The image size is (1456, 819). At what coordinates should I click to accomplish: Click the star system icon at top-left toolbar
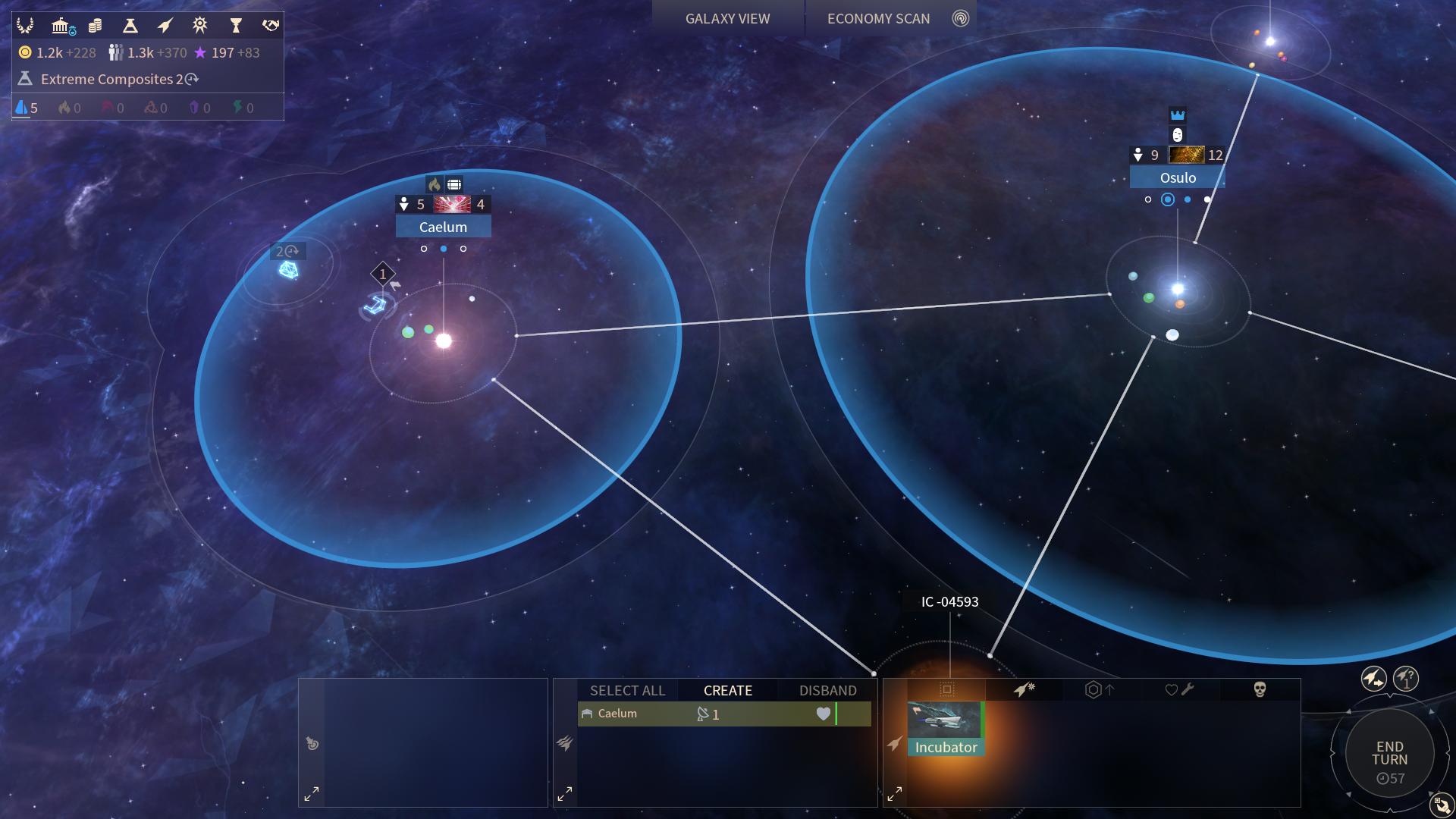(200, 22)
